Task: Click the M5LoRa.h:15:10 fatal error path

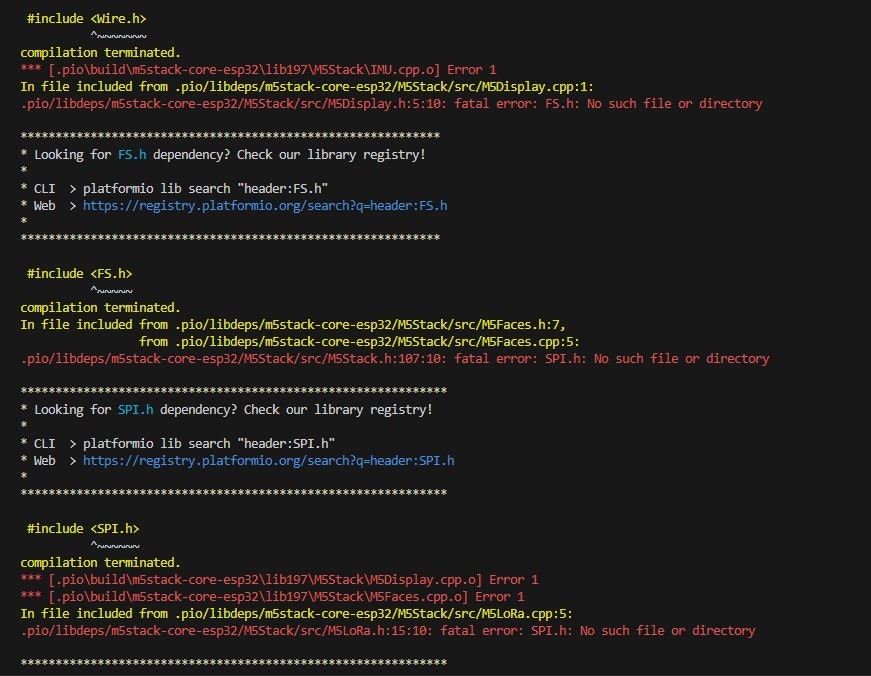Action: tap(226, 631)
